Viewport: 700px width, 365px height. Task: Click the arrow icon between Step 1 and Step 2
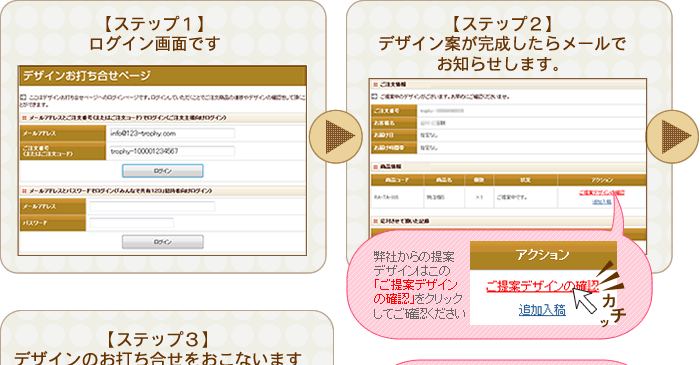336,136
